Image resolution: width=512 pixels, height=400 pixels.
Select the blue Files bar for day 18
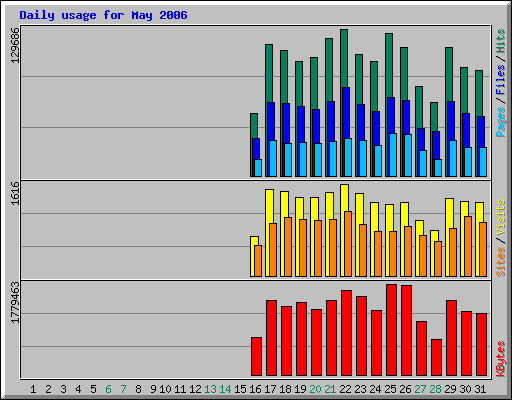click(286, 123)
